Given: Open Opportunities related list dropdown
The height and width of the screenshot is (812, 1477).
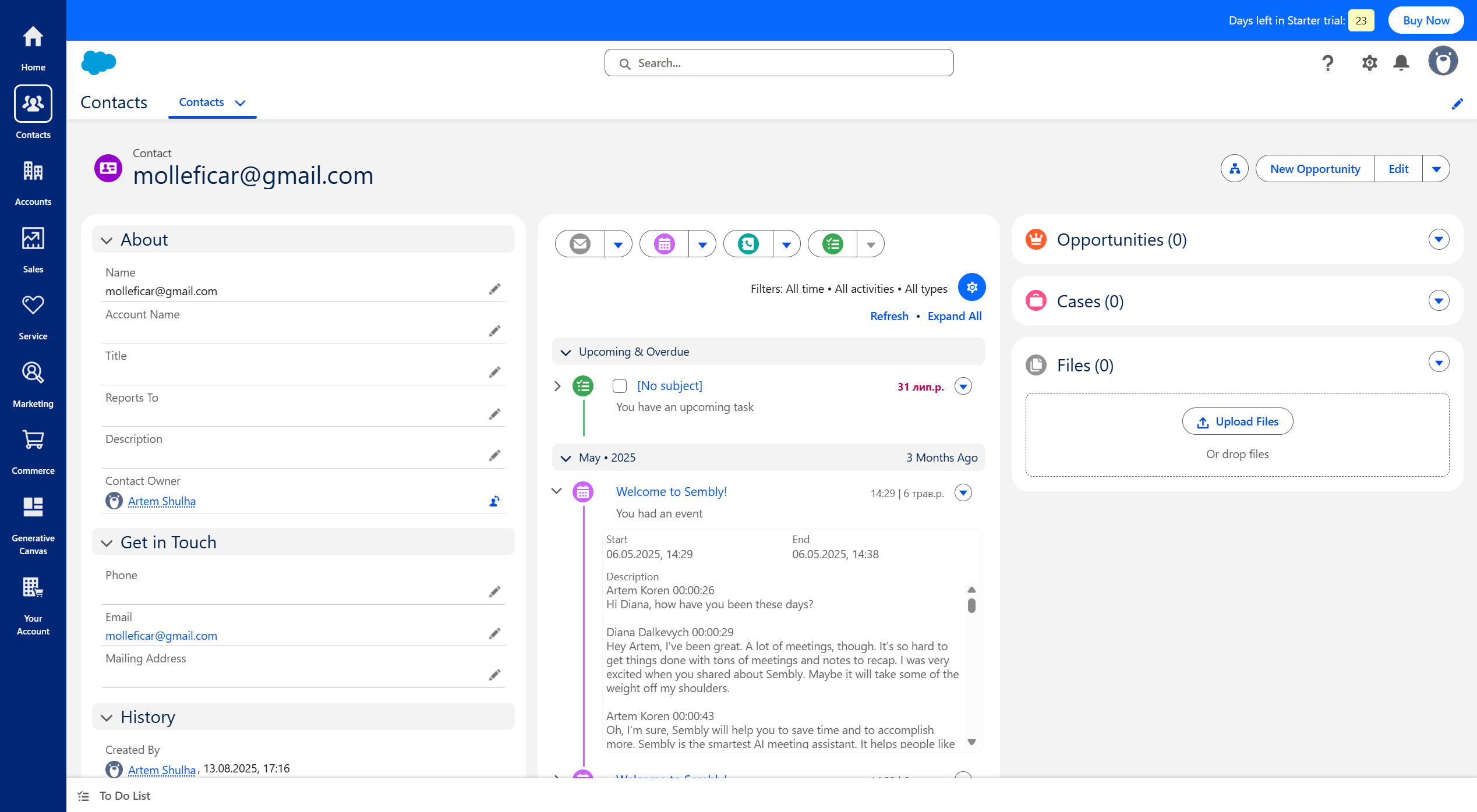Looking at the screenshot, I should click(1439, 239).
